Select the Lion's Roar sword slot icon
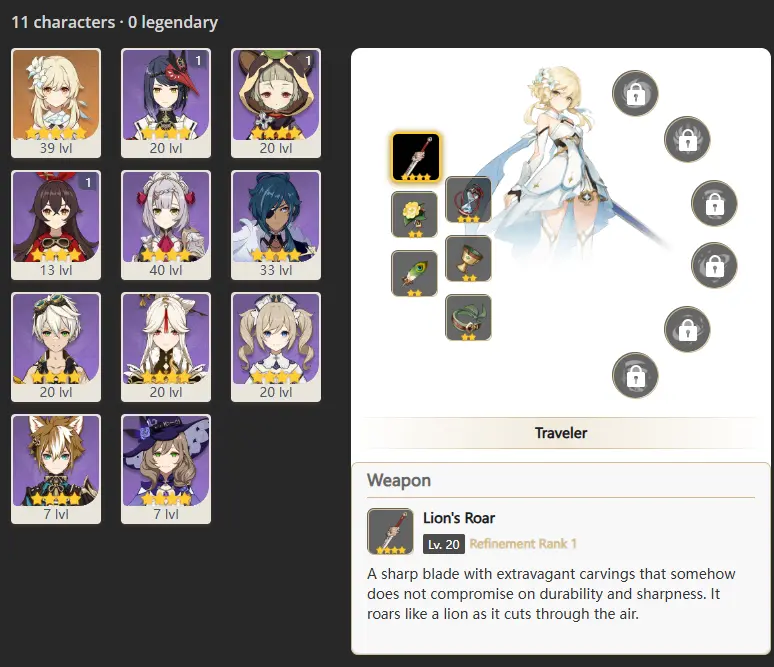The width and height of the screenshot is (774, 667). pyautogui.click(x=416, y=157)
